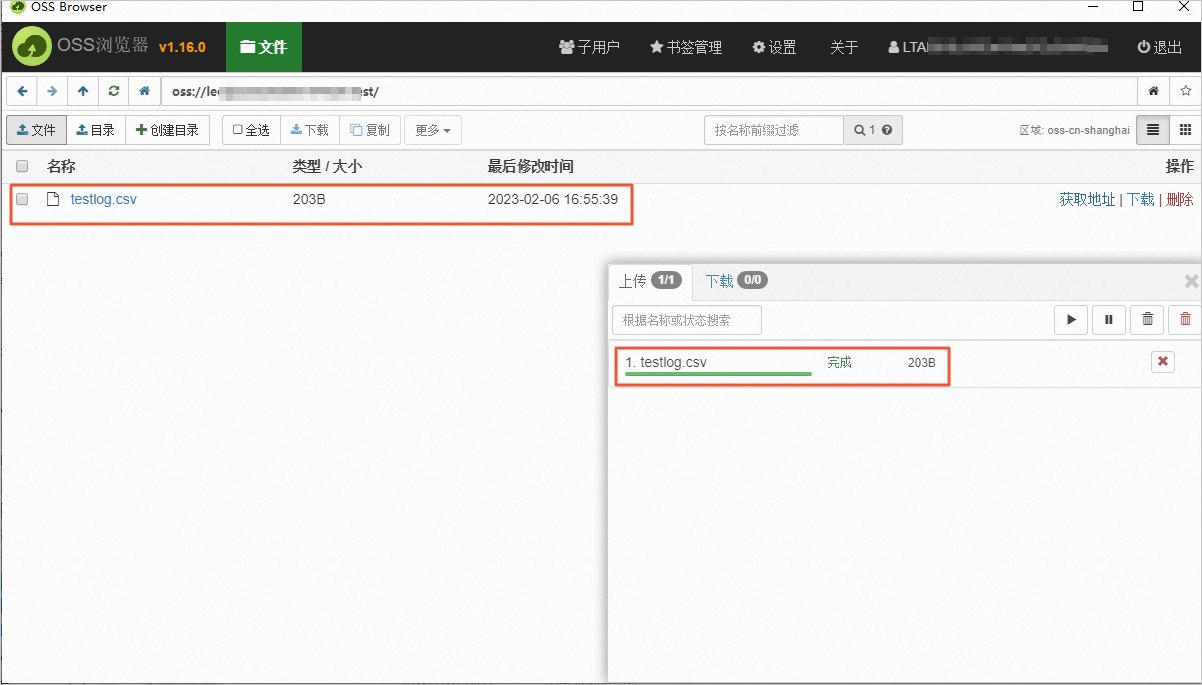
Task: Click the row 下载 download link
Action: [x=1141, y=199]
